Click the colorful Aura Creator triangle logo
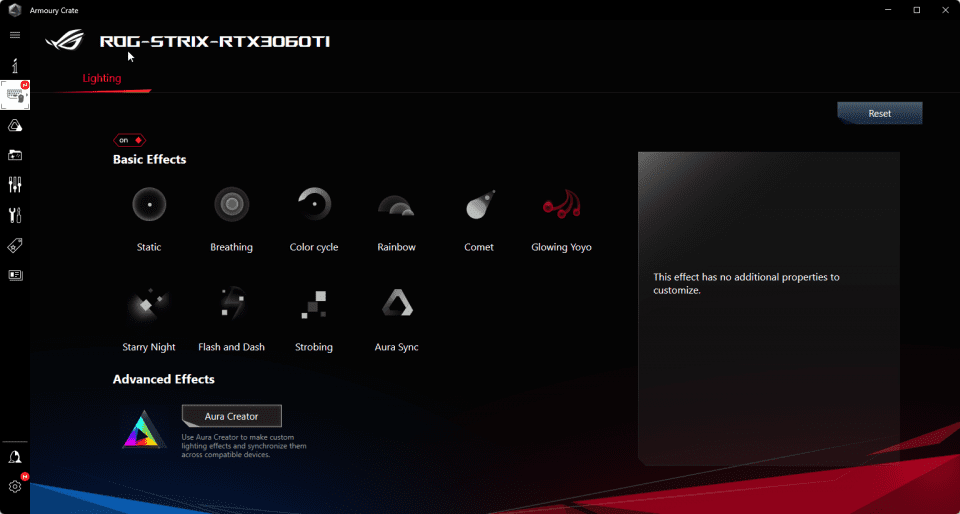Screen dimensions: 960x514 [x=144, y=430]
